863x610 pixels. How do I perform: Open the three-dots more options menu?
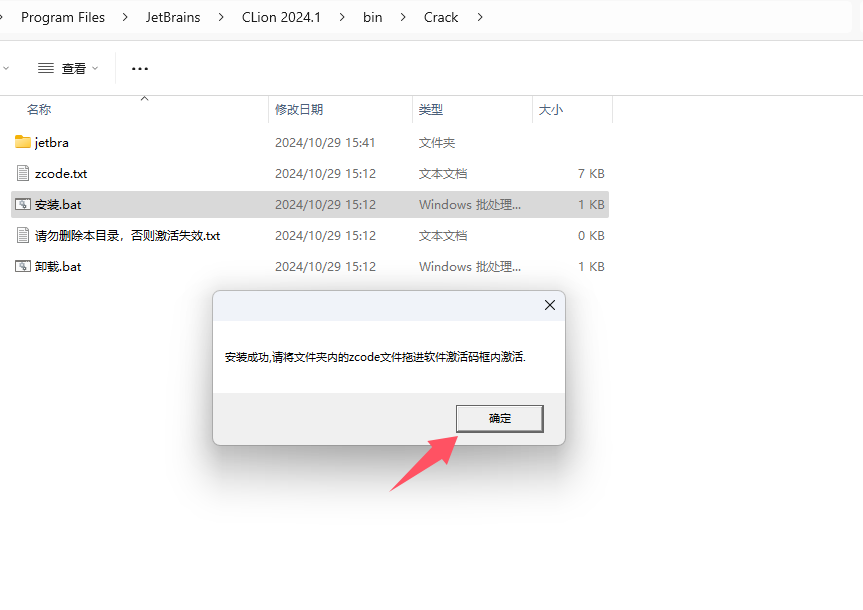tap(140, 69)
